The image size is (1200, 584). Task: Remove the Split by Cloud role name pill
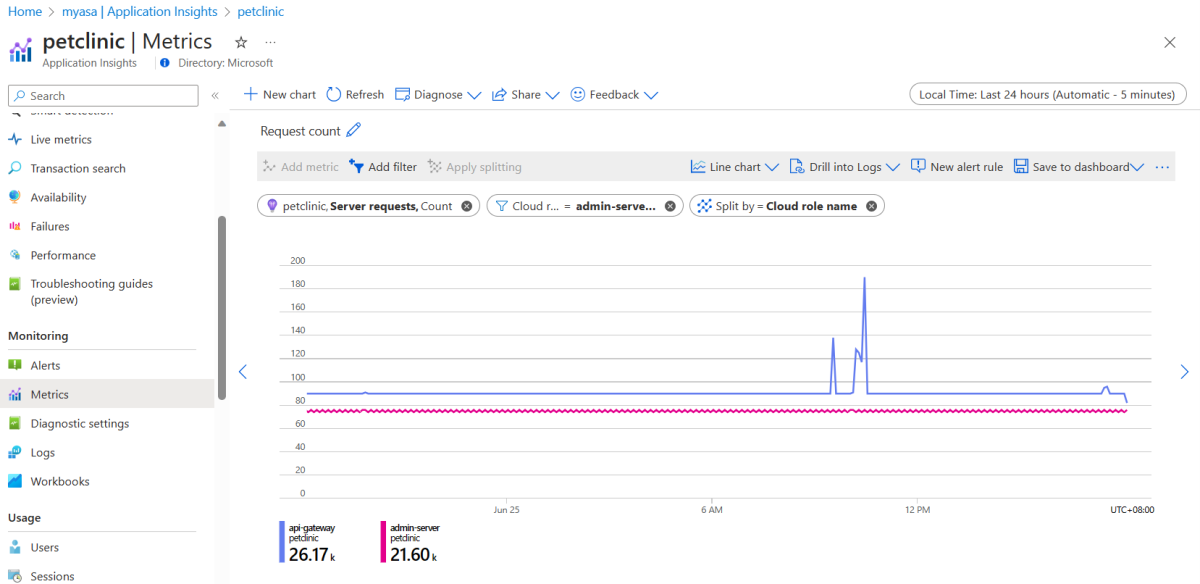click(871, 206)
